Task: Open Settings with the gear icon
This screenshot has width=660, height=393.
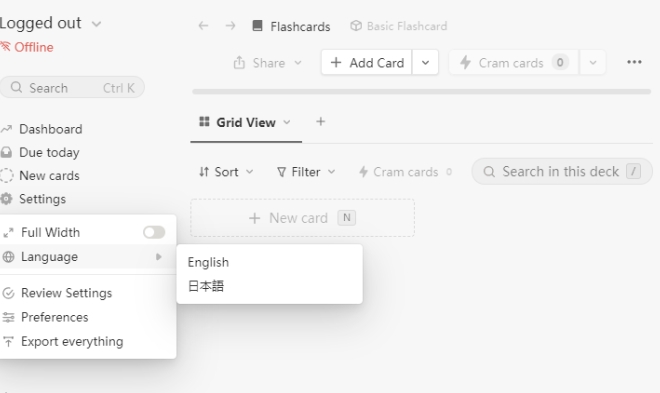Action: 6,199
